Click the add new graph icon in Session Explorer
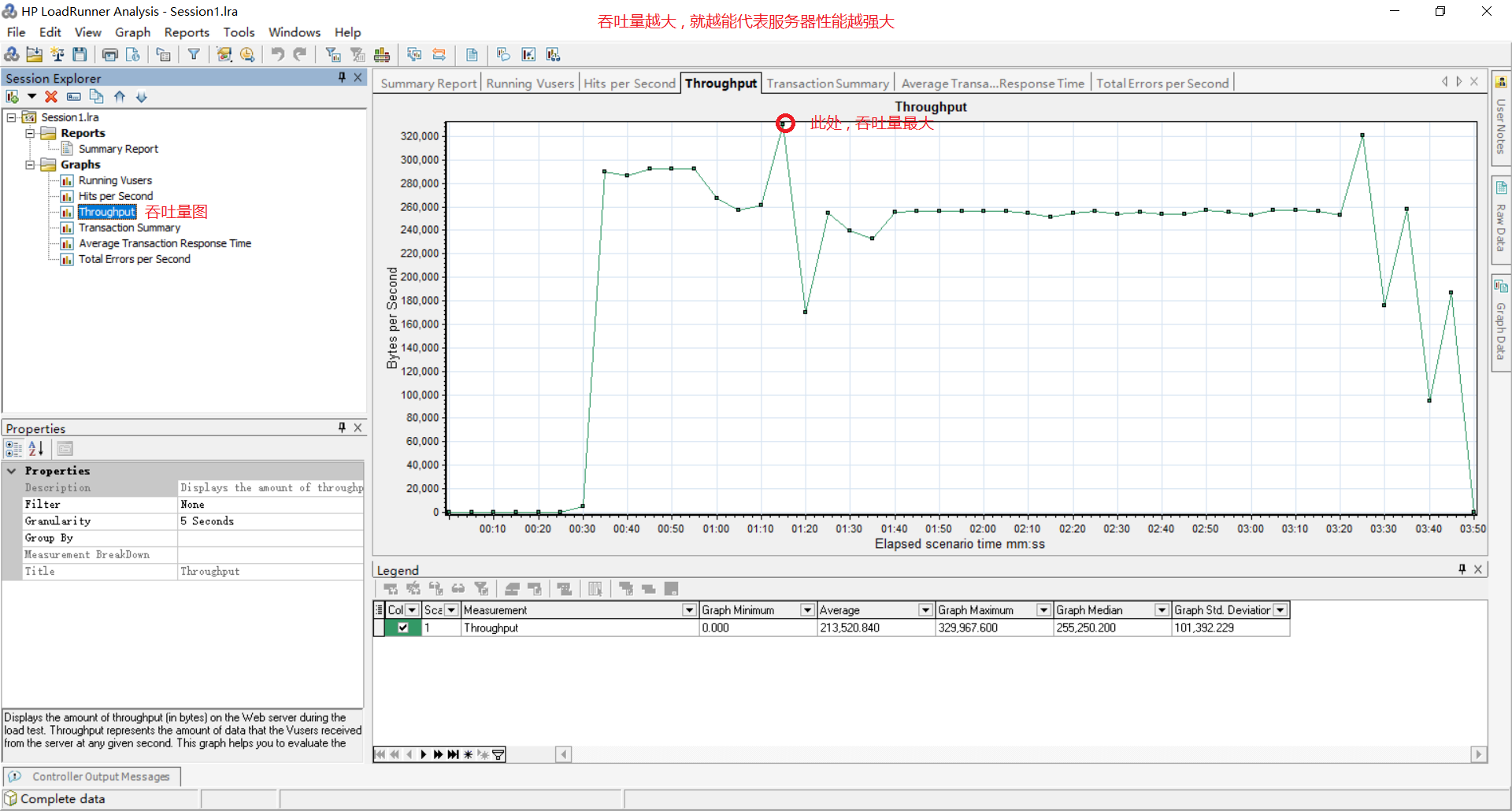This screenshot has height=811, width=1512. click(x=13, y=97)
